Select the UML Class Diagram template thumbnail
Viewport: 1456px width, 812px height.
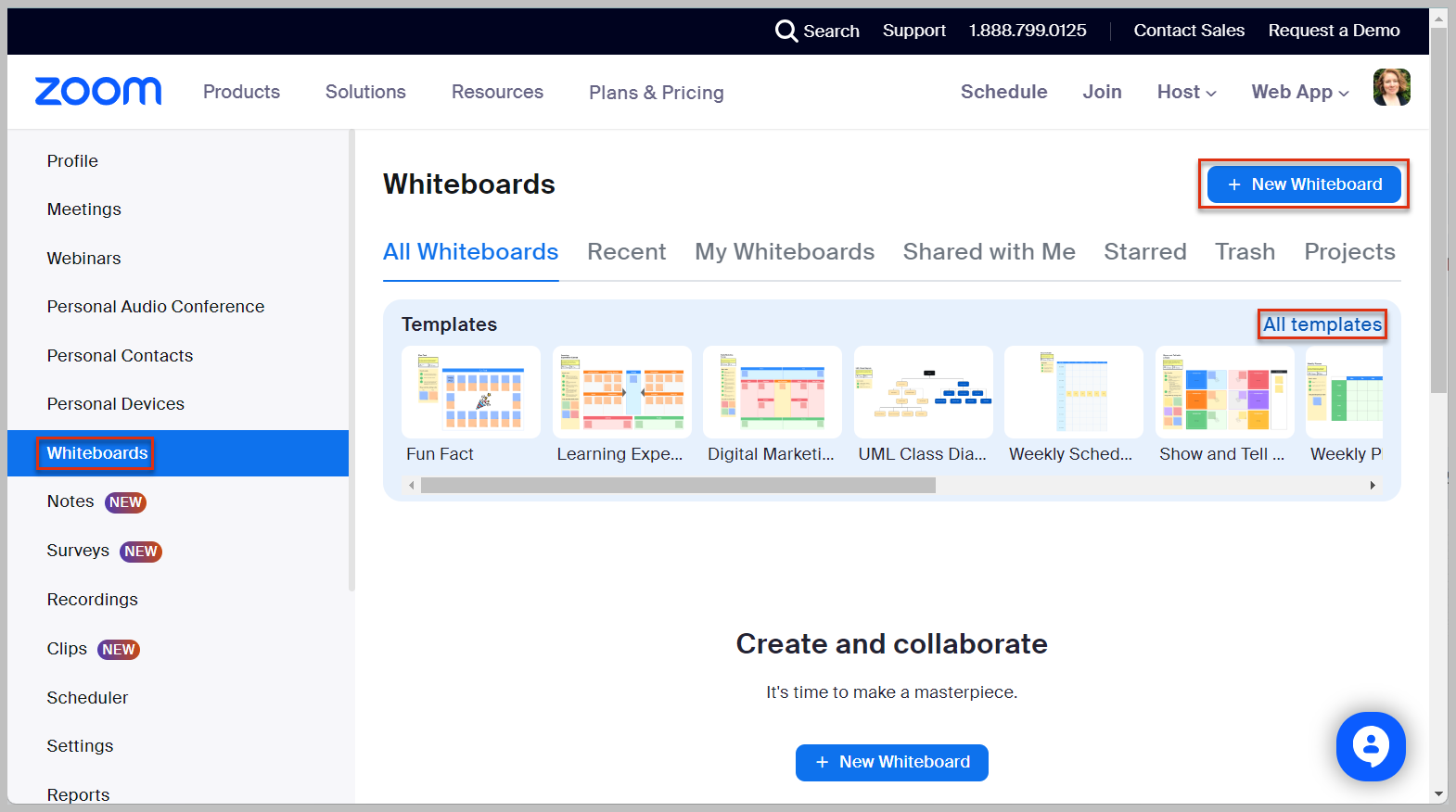pos(924,392)
